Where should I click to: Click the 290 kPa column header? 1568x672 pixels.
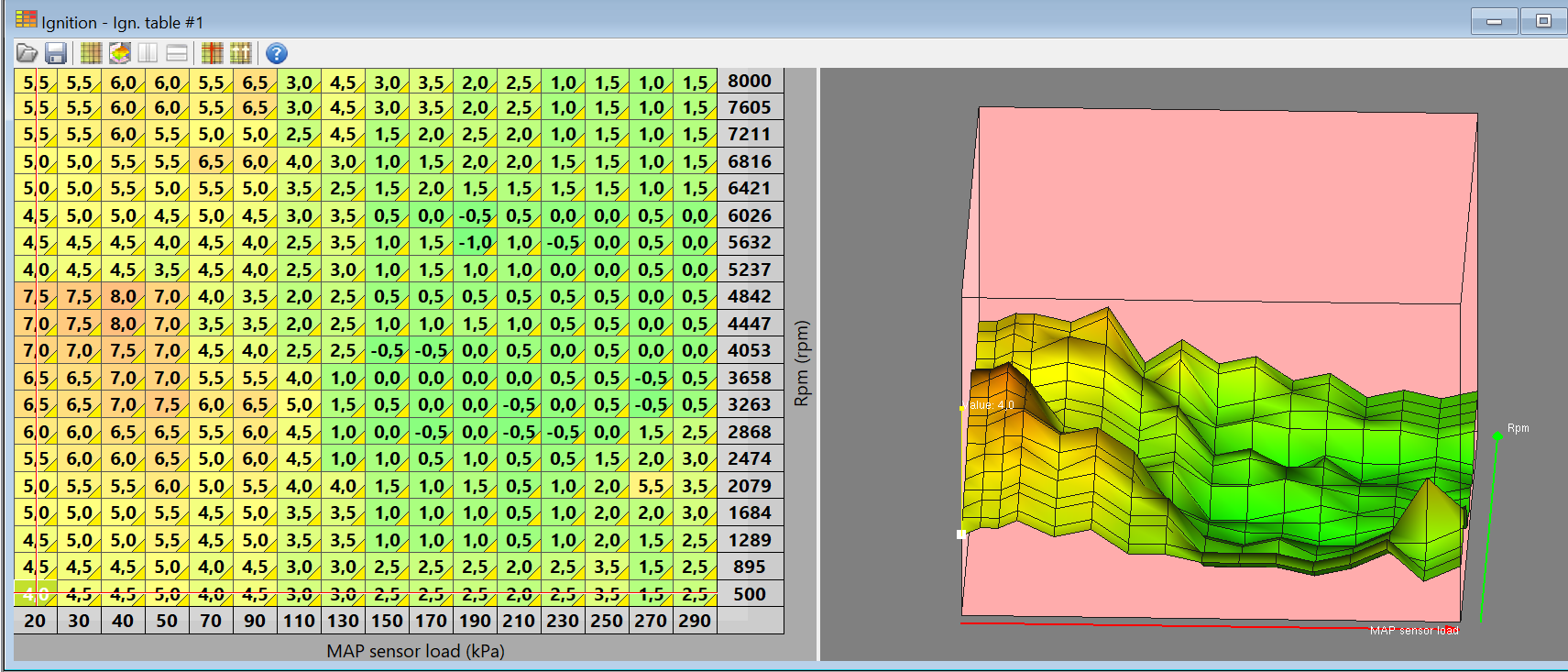click(695, 621)
